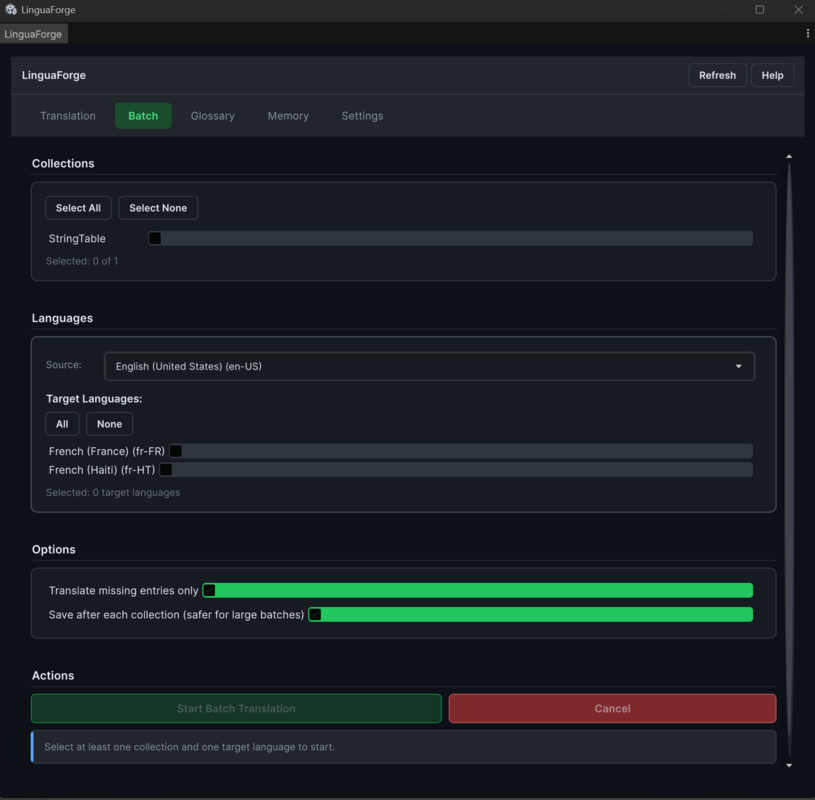The height and width of the screenshot is (800, 815).
Task: Open the LinguaForge menu in the menu bar
Action: pyautogui.click(x=32, y=33)
